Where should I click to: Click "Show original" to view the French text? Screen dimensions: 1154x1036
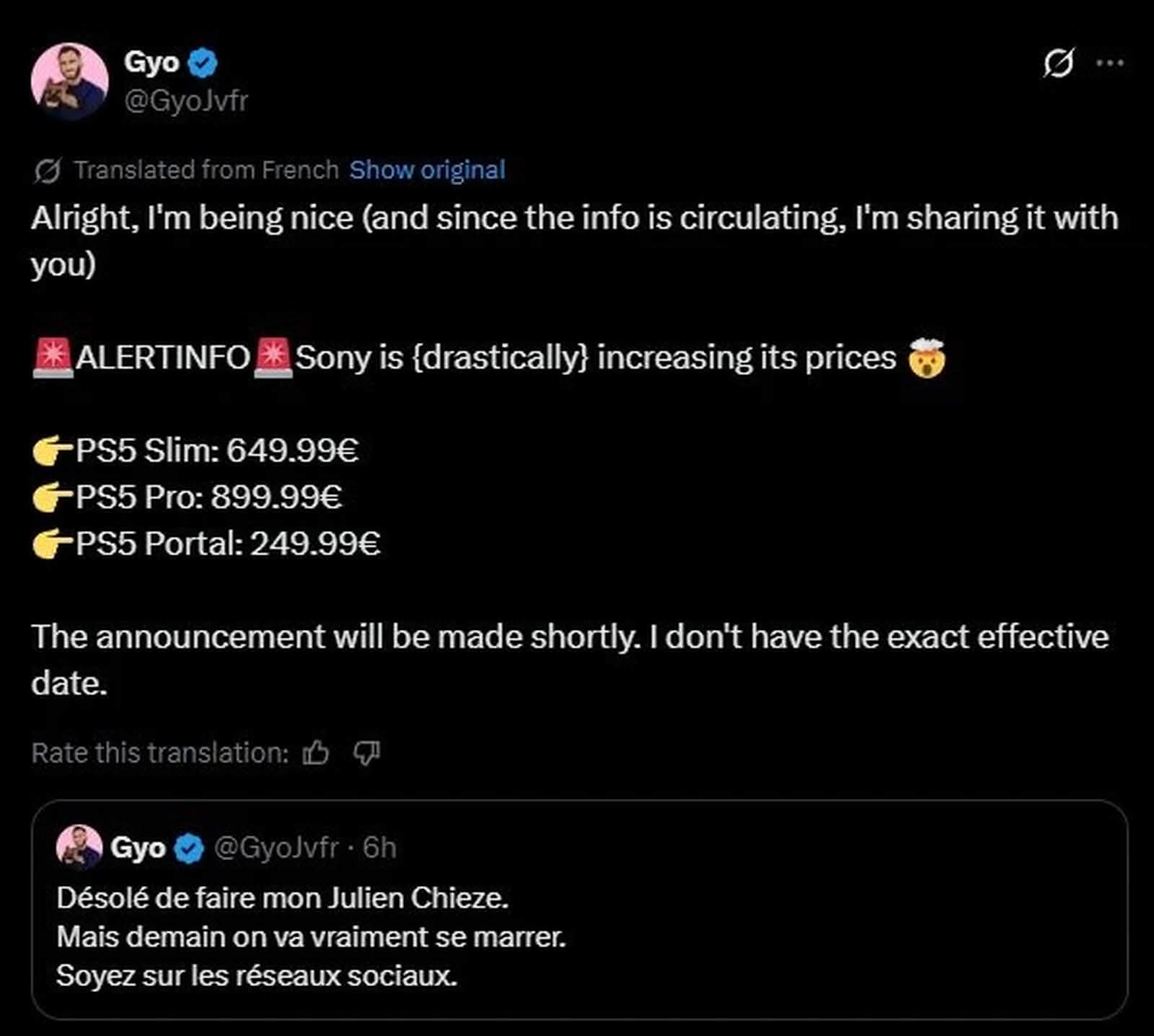(427, 170)
